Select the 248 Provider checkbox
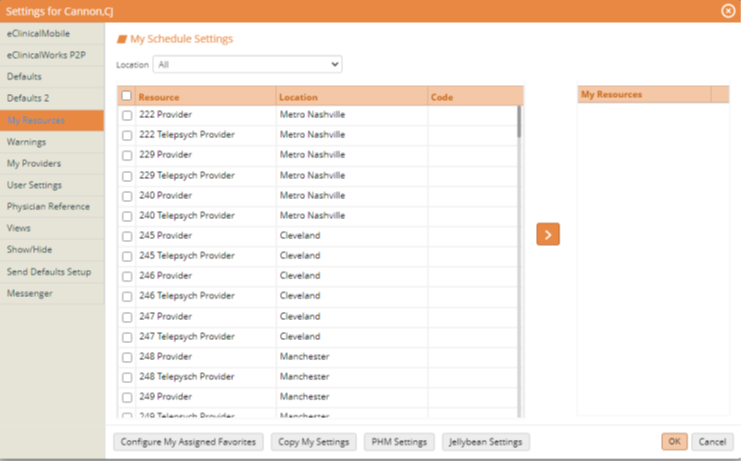Image resolution: width=741 pixels, height=461 pixels. (x=127, y=357)
